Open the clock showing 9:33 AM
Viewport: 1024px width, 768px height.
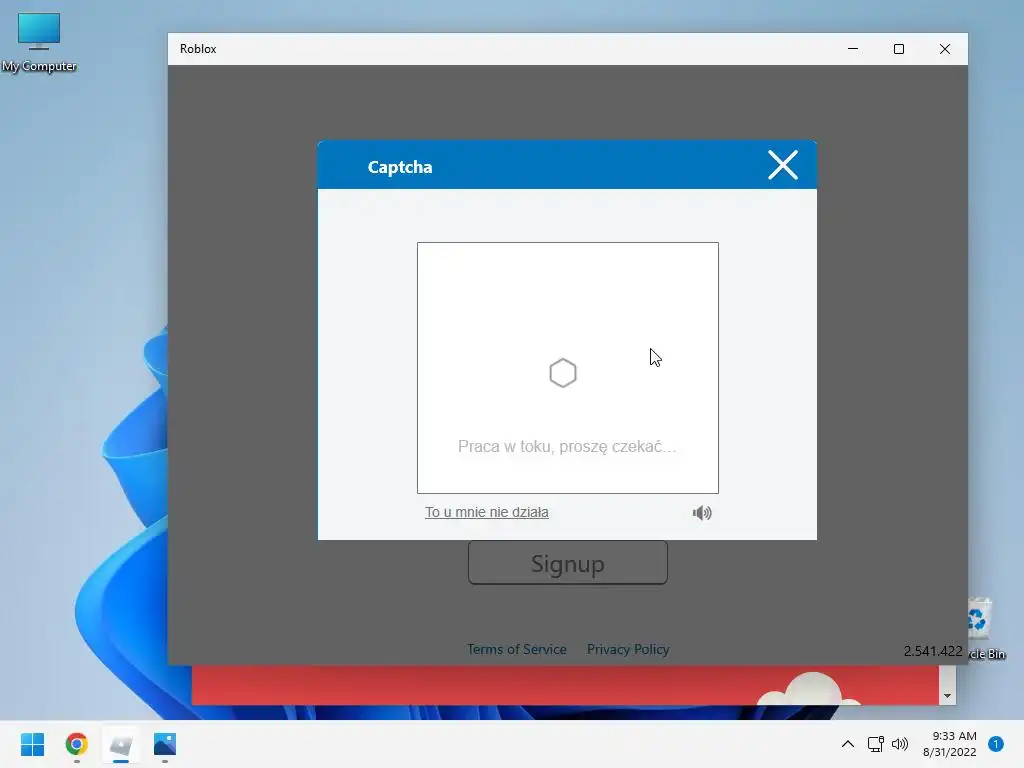click(950, 744)
